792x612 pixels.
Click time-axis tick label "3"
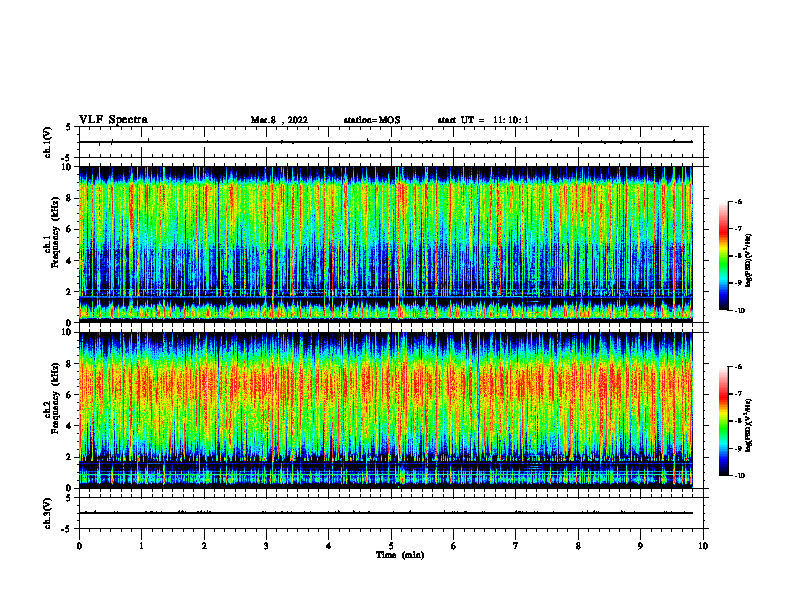click(266, 546)
